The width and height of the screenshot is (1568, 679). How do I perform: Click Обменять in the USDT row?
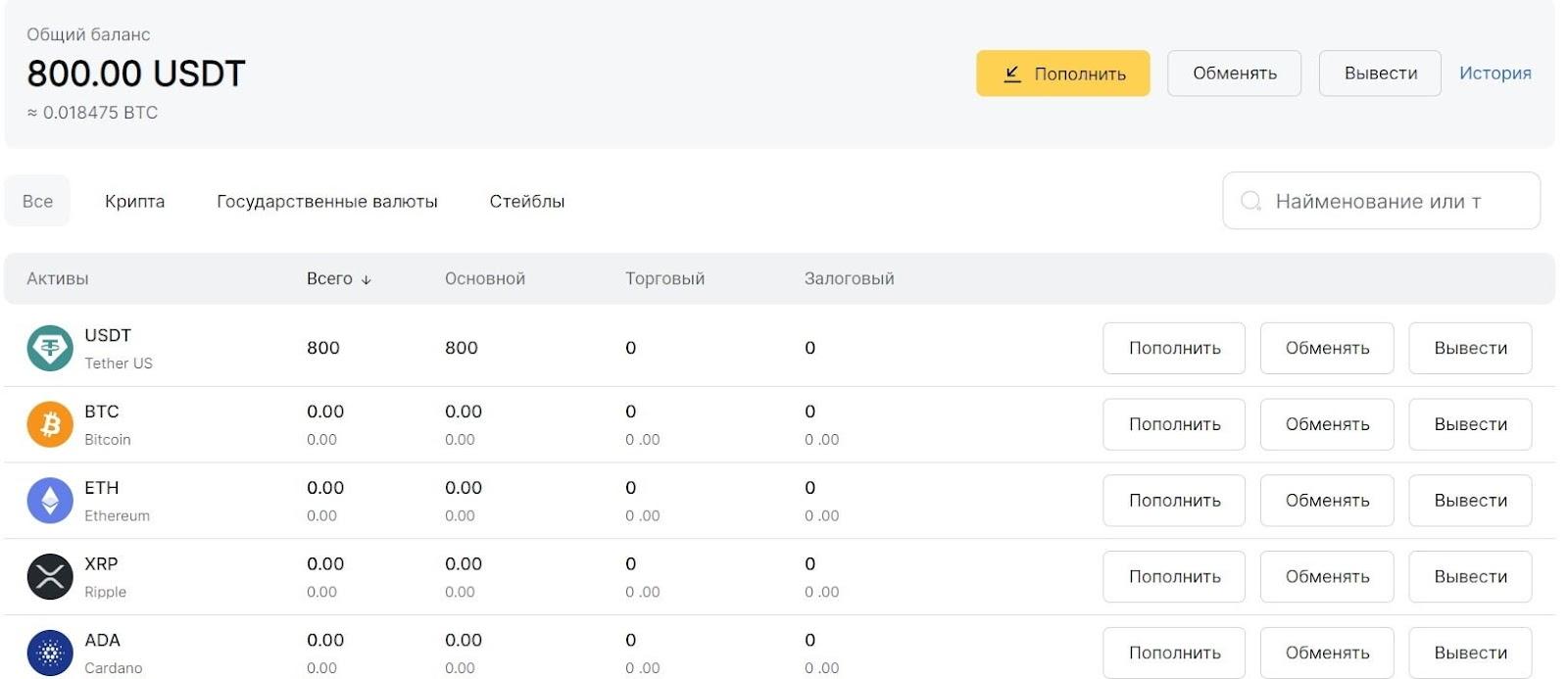[x=1327, y=348]
